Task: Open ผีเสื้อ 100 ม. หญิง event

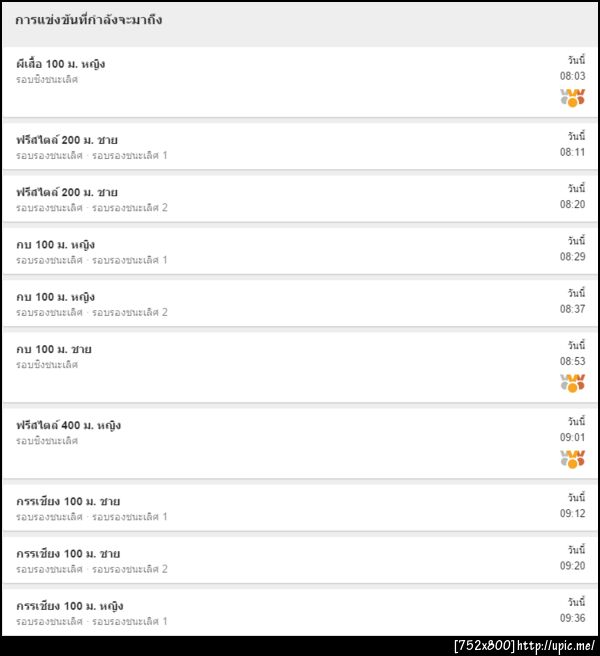Action: pos(61,64)
